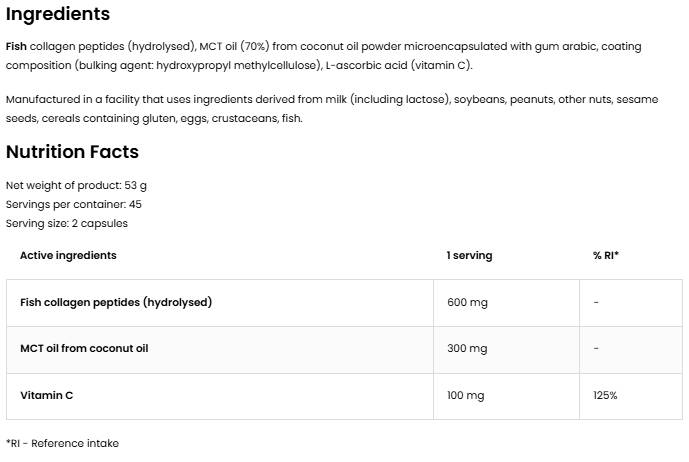Click the Nutrition Facts heading
This screenshot has width=689, height=462.
(x=72, y=152)
